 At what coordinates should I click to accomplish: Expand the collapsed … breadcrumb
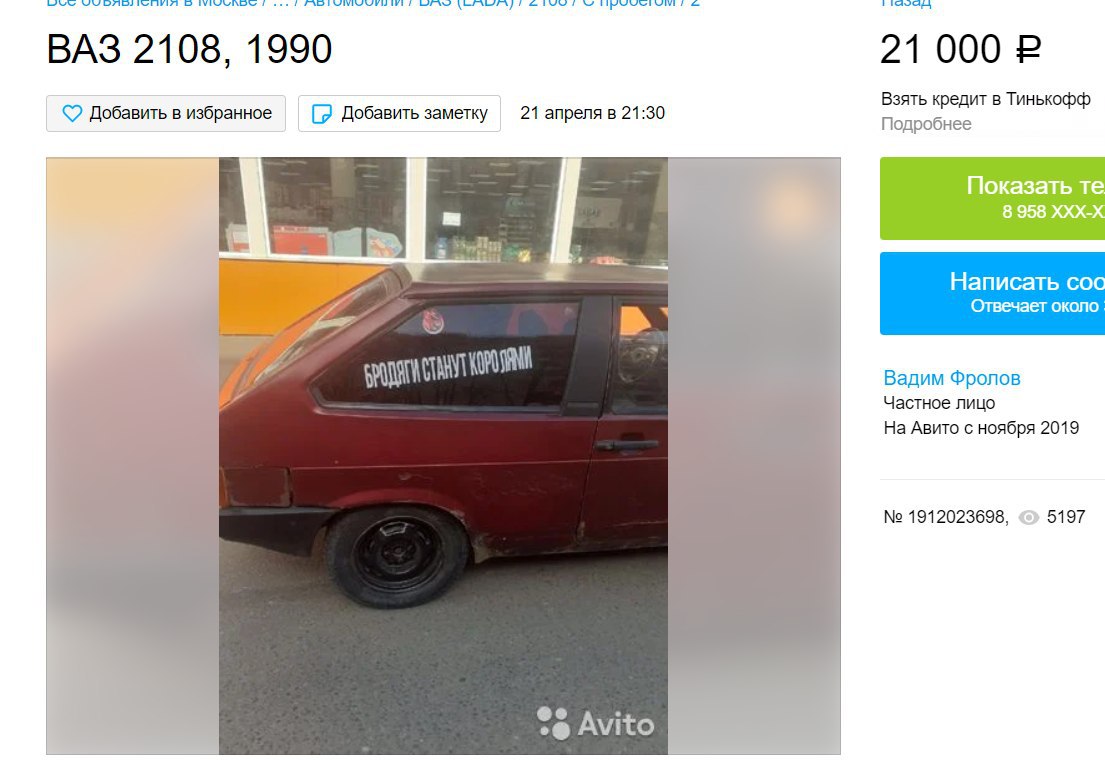pyautogui.click(x=280, y=3)
